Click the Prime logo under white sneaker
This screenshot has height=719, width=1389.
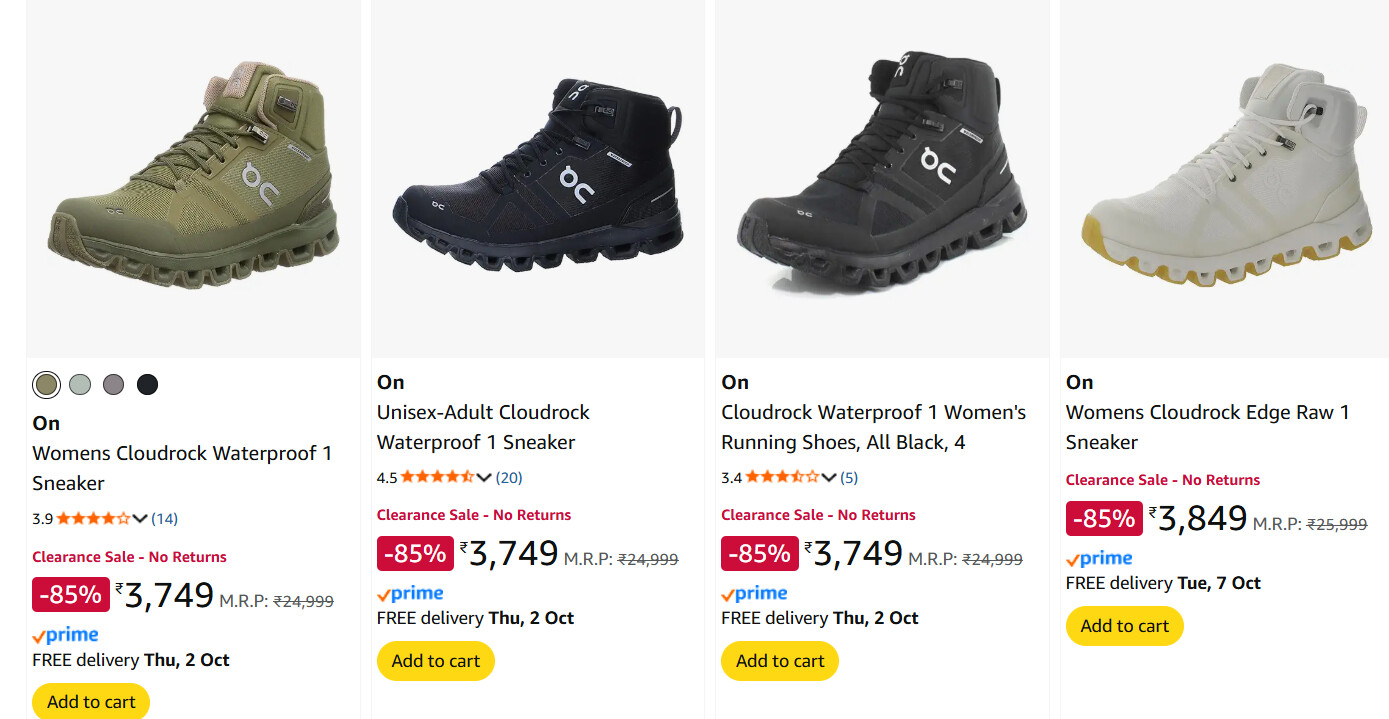(1099, 559)
